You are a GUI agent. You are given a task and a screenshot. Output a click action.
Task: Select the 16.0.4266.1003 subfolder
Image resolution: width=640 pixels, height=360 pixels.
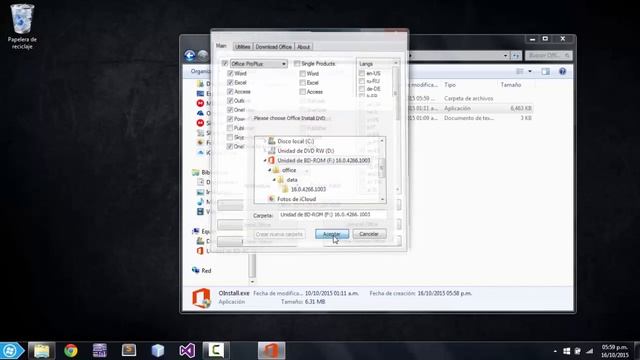click(308, 189)
